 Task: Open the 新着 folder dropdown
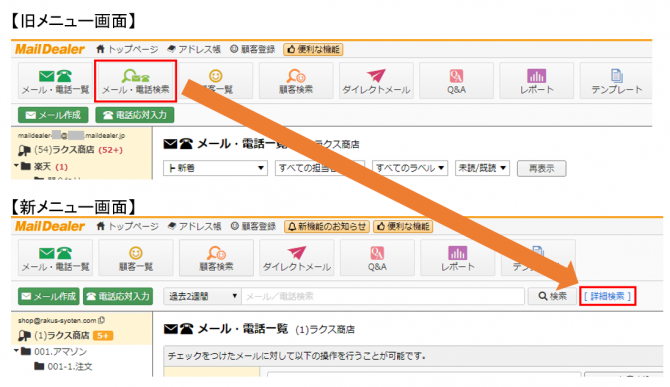pyautogui.click(x=215, y=168)
